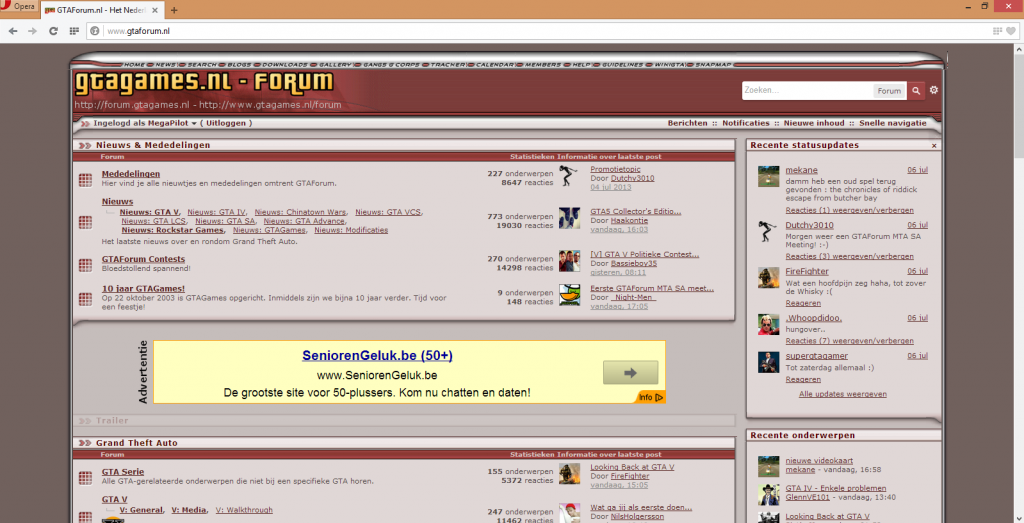
Task: Open Berichten in the user bar
Action: coord(687,123)
